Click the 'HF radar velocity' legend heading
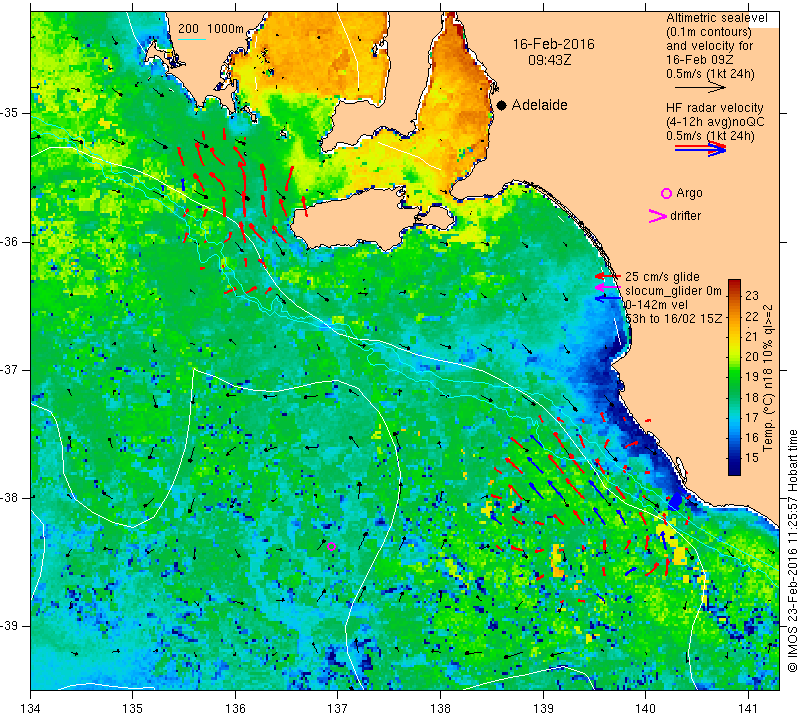 [714, 108]
